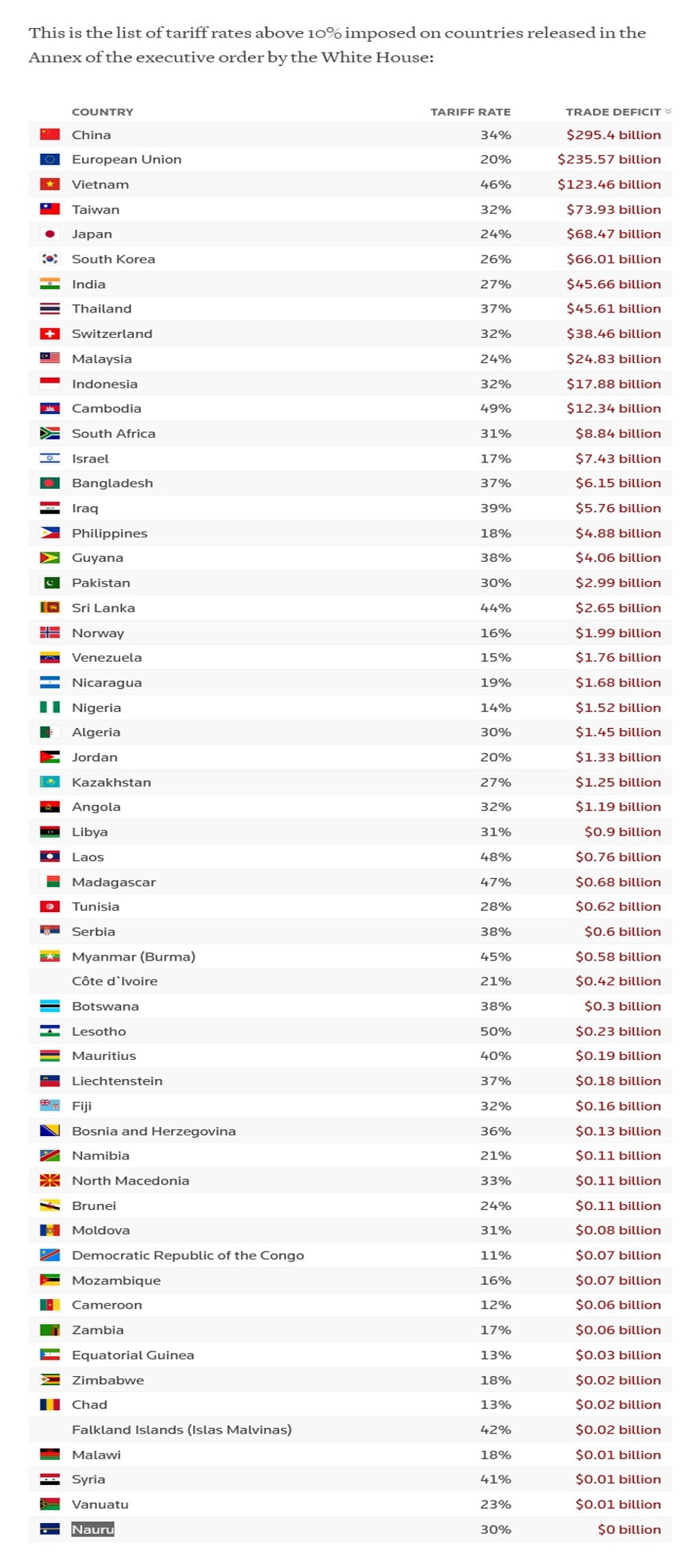Select the highlighted Nauru country name
Image resolution: width=697 pixels, height=1568 pixels.
[93, 1529]
